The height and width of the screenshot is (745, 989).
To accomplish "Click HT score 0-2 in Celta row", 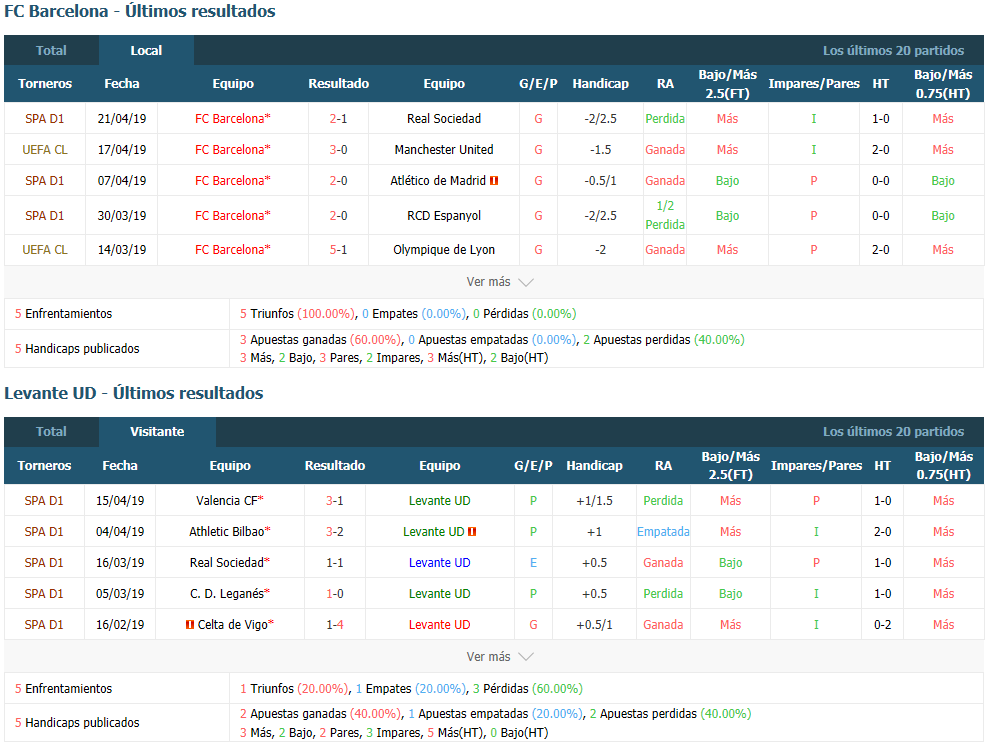I will tap(882, 625).
